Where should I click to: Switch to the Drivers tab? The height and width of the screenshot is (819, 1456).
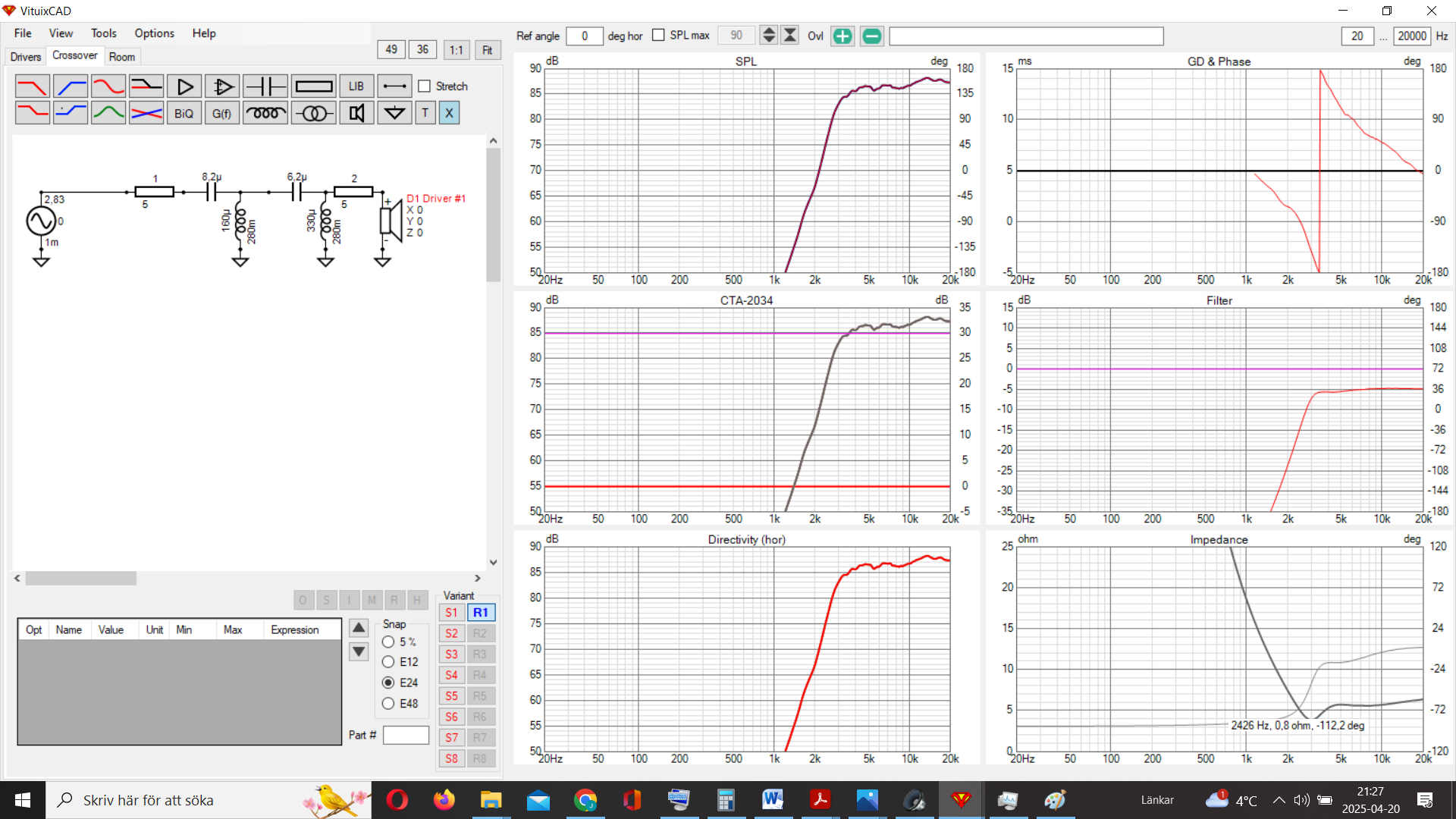click(26, 57)
